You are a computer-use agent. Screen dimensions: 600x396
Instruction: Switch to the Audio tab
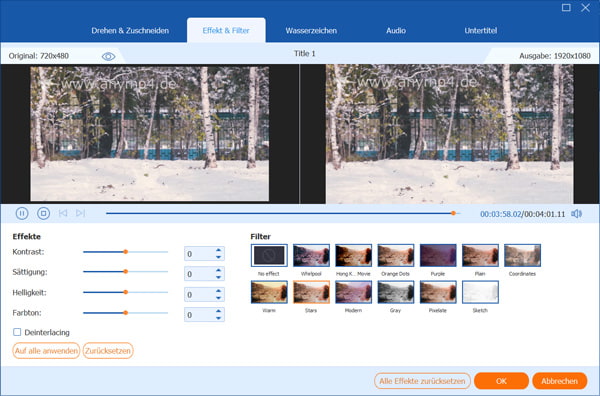(396, 31)
